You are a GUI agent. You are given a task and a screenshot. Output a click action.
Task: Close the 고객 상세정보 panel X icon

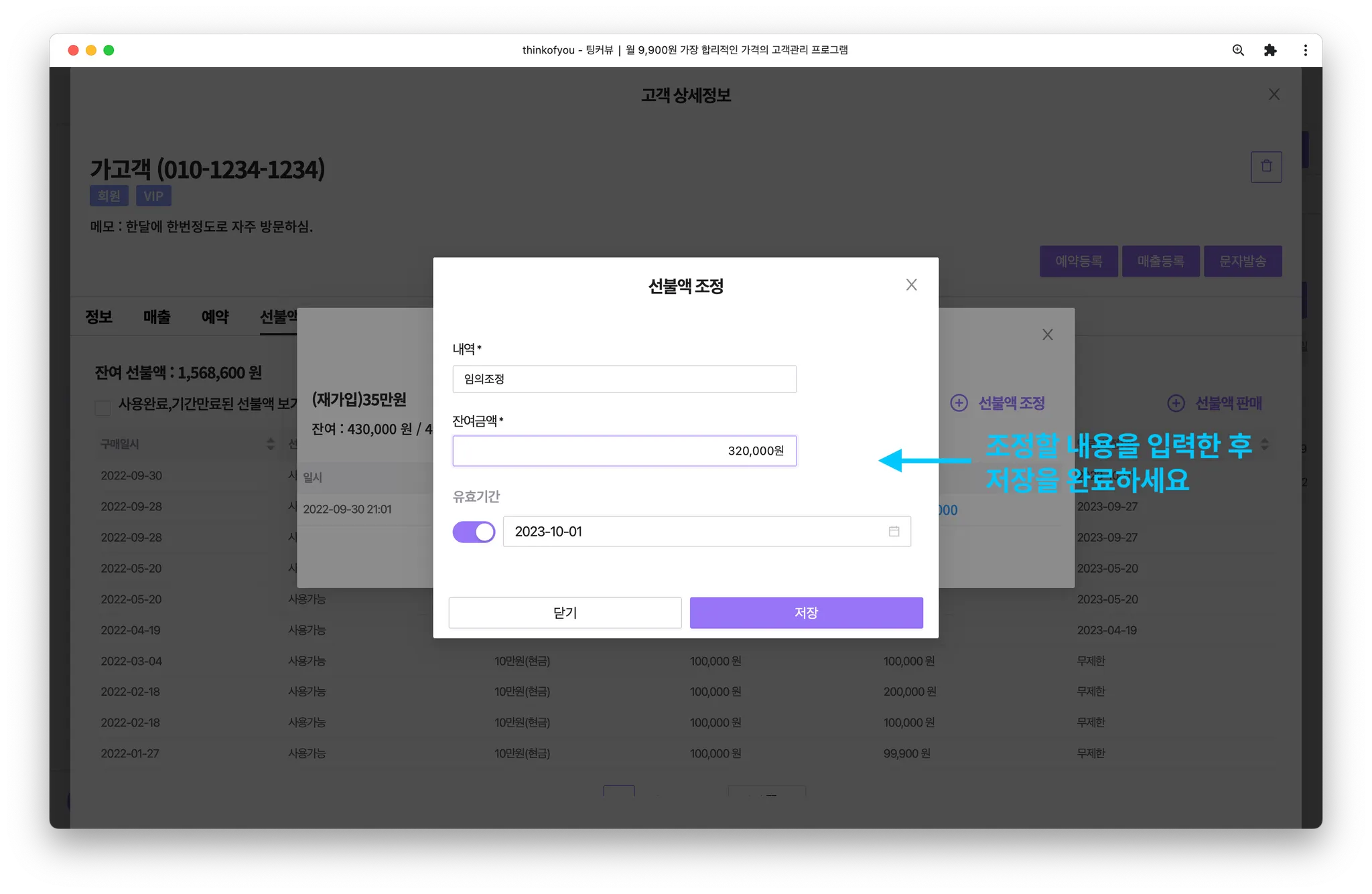tap(1274, 95)
